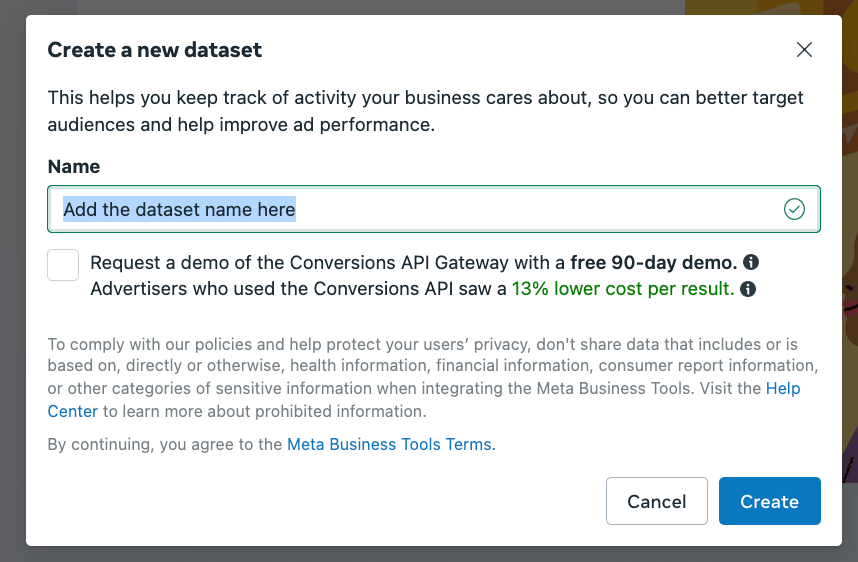
Task: Close the Create a new dataset dialog
Action: pyautogui.click(x=804, y=50)
